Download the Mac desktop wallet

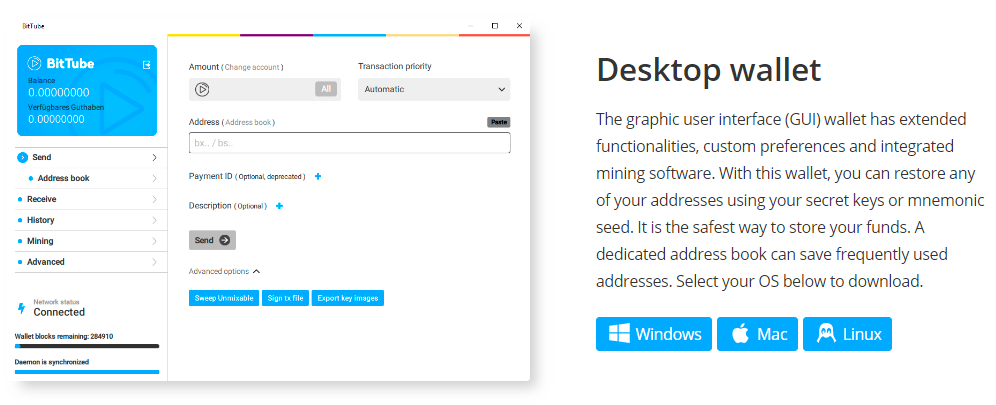tap(758, 334)
